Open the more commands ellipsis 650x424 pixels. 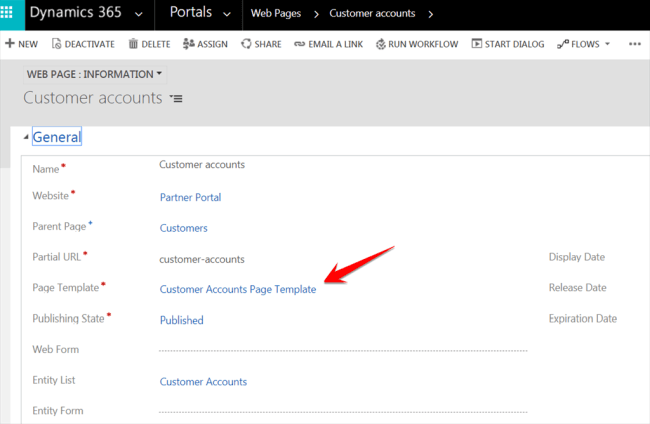point(635,44)
